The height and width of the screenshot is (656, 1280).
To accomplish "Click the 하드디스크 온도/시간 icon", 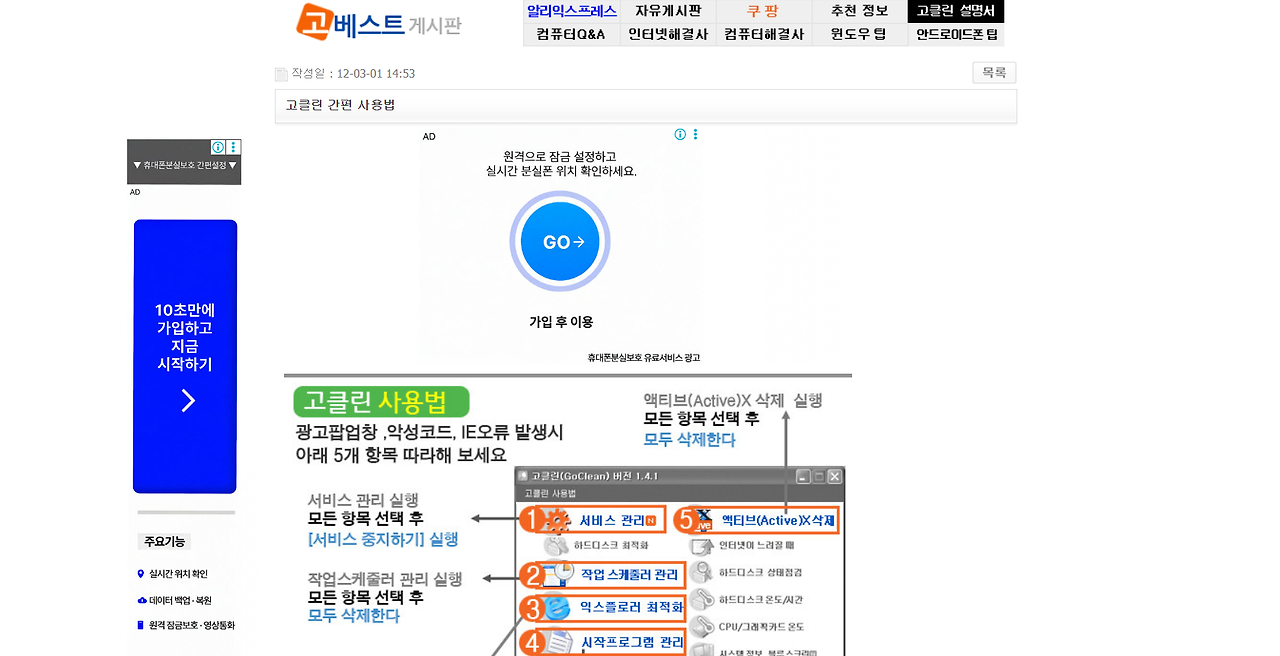I will coord(704,599).
